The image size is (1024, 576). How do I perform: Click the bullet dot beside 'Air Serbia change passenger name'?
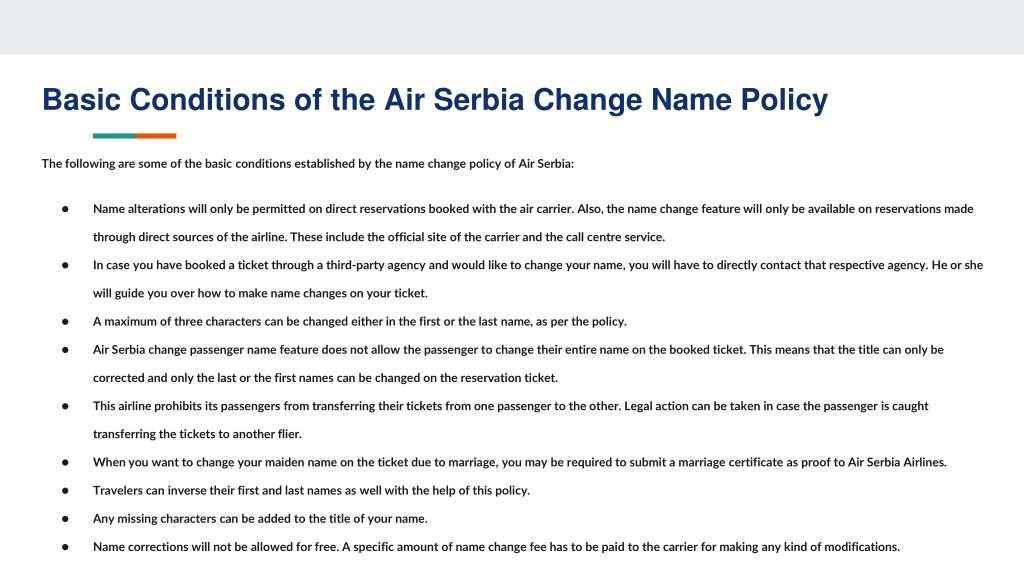point(65,349)
